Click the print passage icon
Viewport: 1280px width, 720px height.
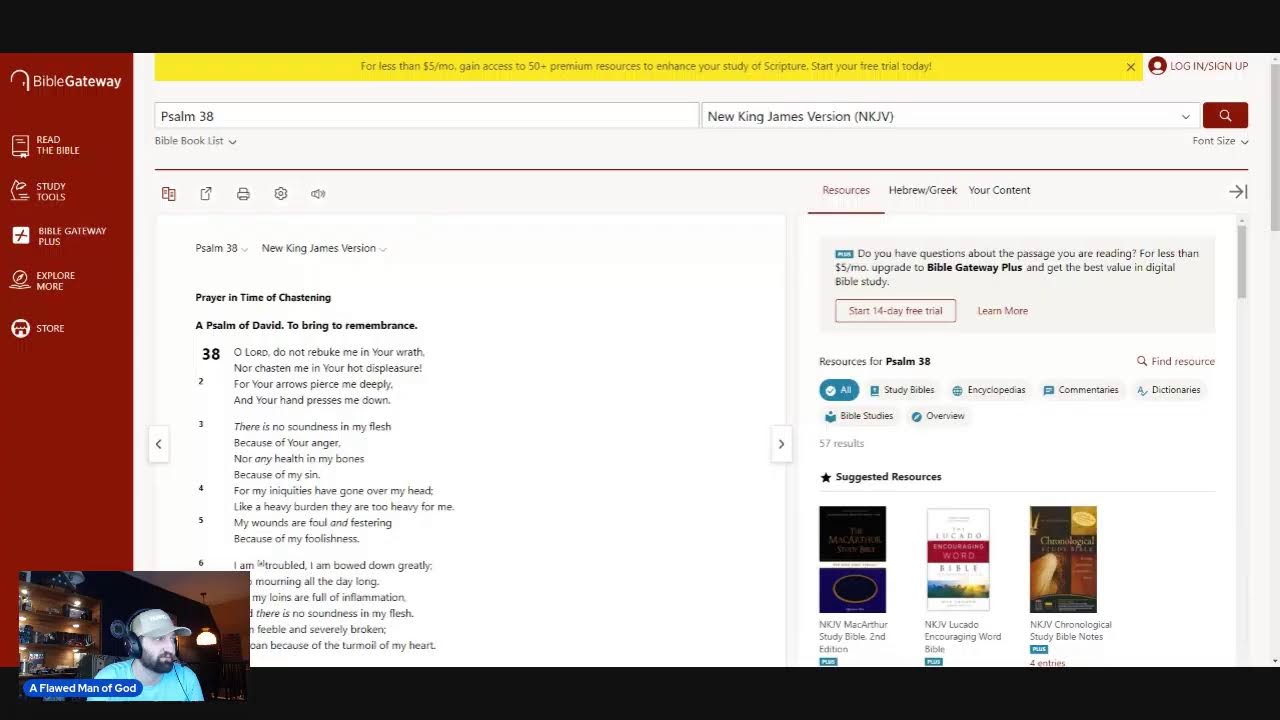point(243,194)
